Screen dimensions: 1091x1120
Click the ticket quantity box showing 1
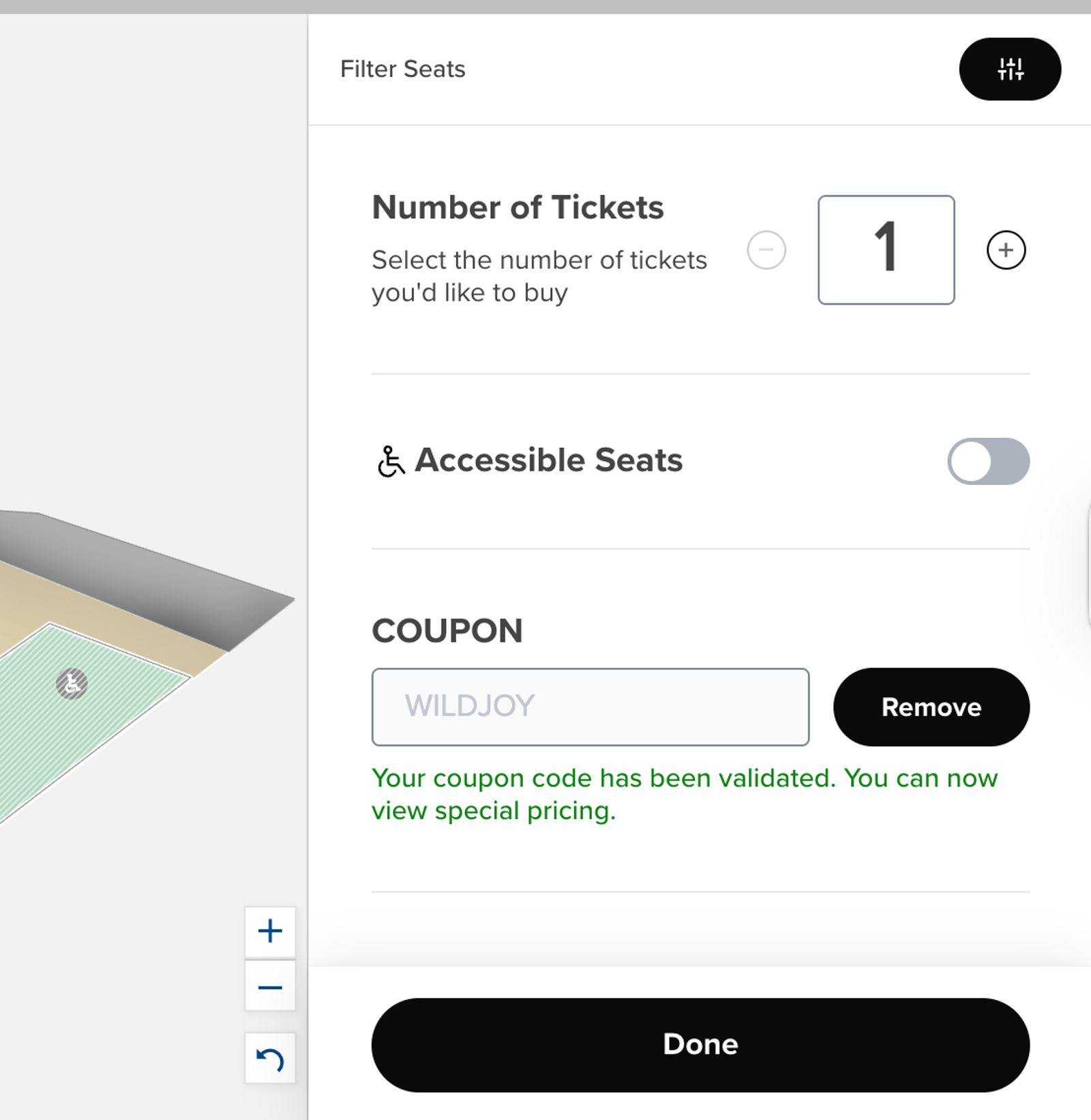click(886, 250)
